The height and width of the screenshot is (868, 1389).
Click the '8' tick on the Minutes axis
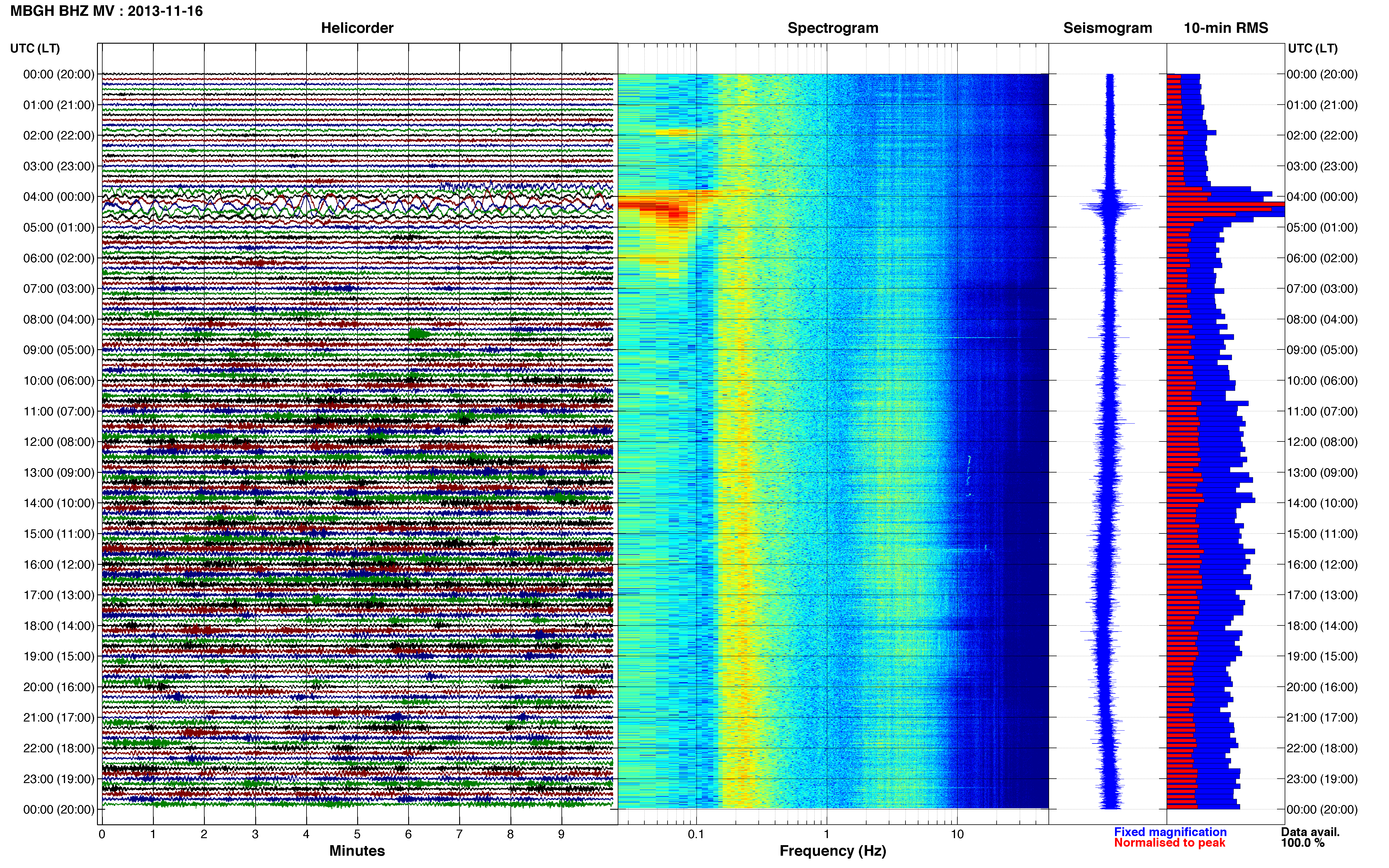(x=510, y=835)
